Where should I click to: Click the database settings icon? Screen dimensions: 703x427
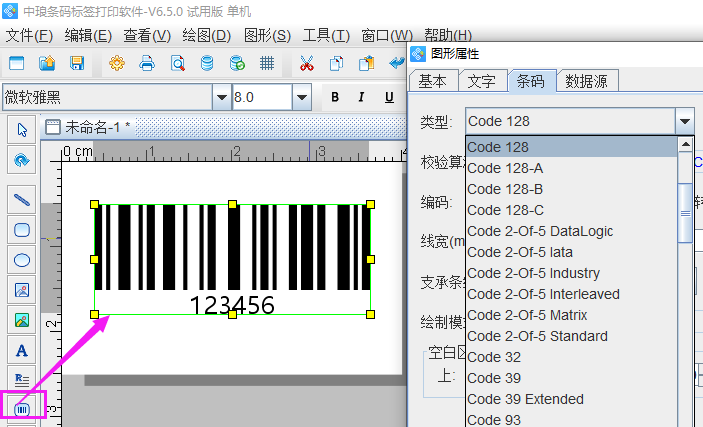pyautogui.click(x=207, y=63)
